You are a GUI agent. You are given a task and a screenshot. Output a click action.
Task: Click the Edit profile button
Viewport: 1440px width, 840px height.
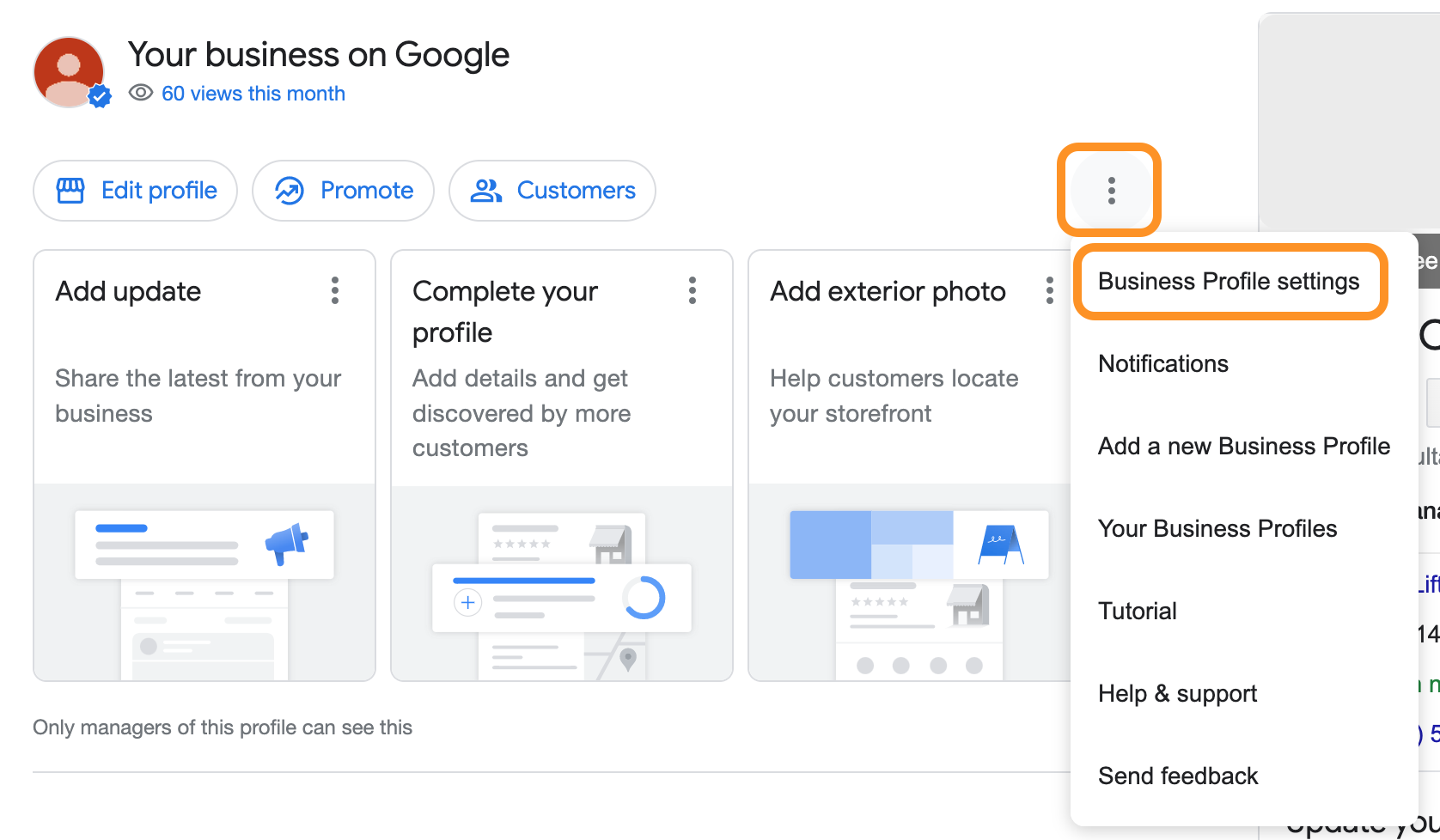point(136,191)
